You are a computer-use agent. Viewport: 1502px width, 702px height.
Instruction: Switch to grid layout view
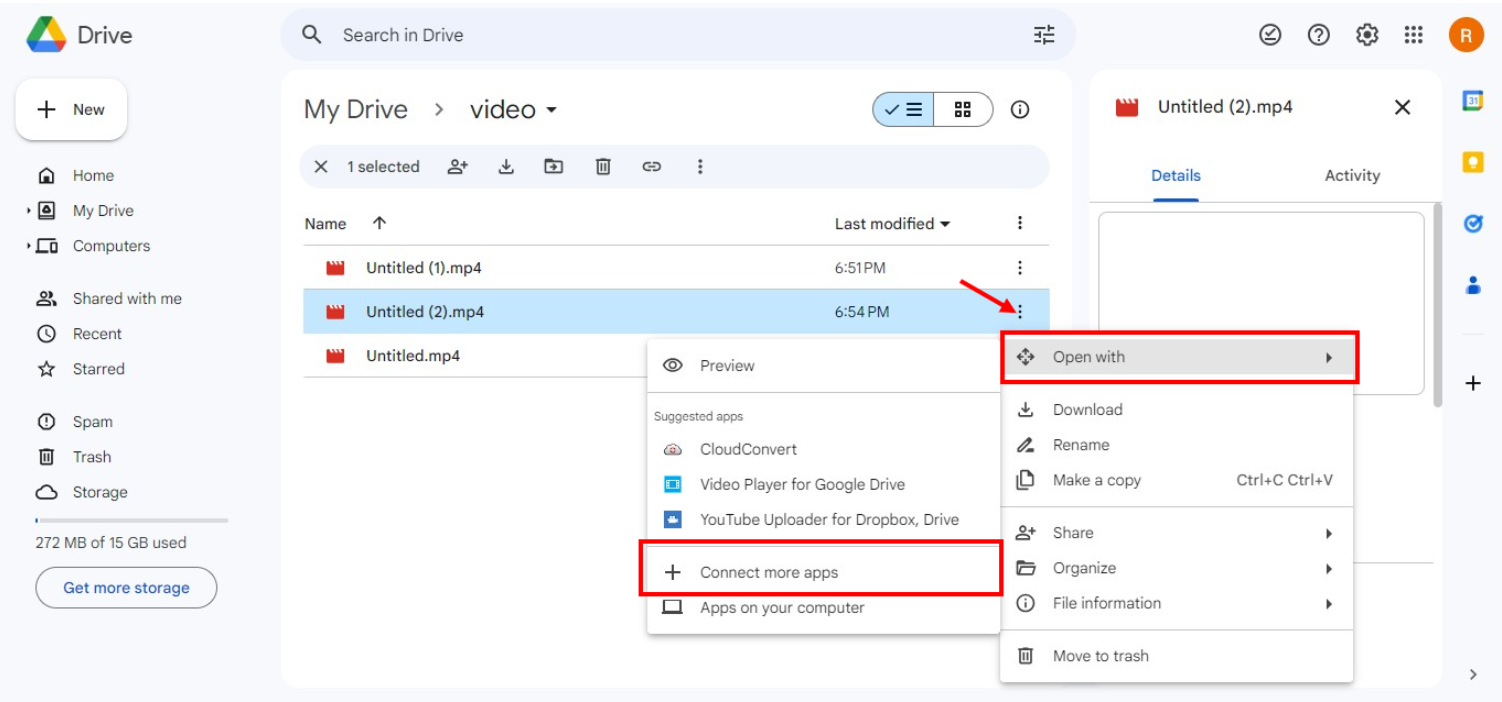963,110
